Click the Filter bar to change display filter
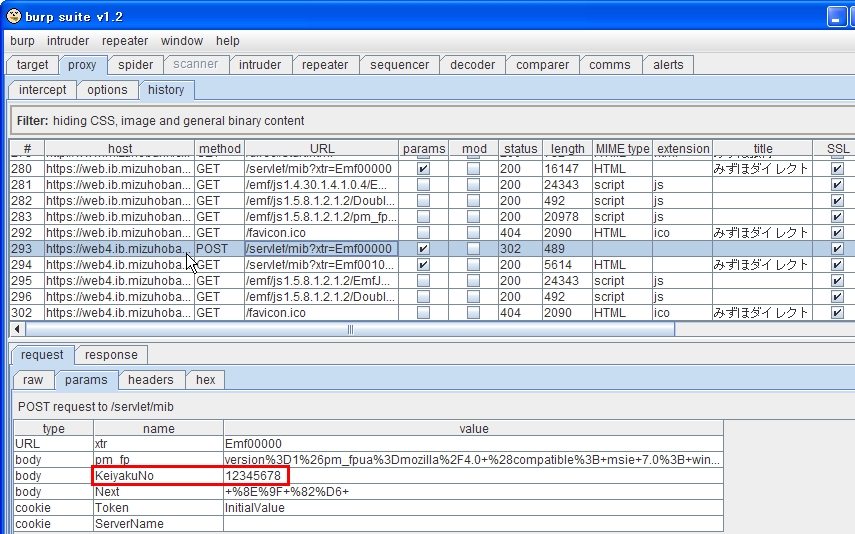 point(431,121)
